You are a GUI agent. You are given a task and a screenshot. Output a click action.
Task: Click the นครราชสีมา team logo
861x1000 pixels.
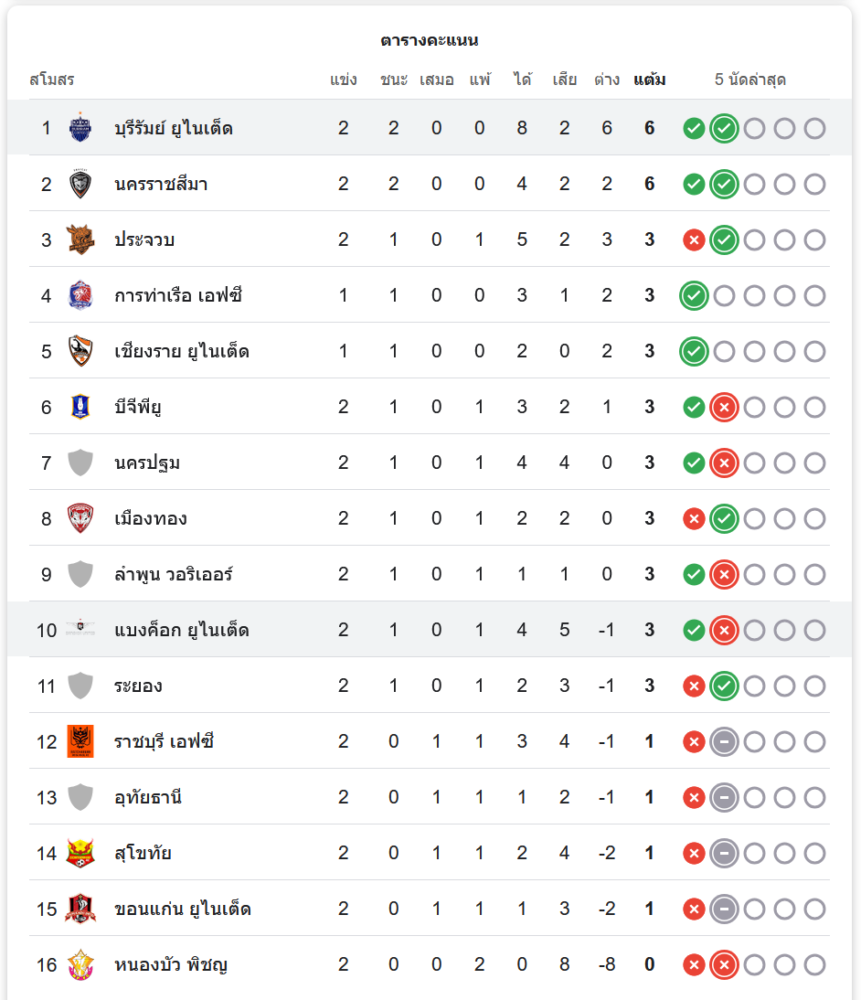tap(80, 184)
